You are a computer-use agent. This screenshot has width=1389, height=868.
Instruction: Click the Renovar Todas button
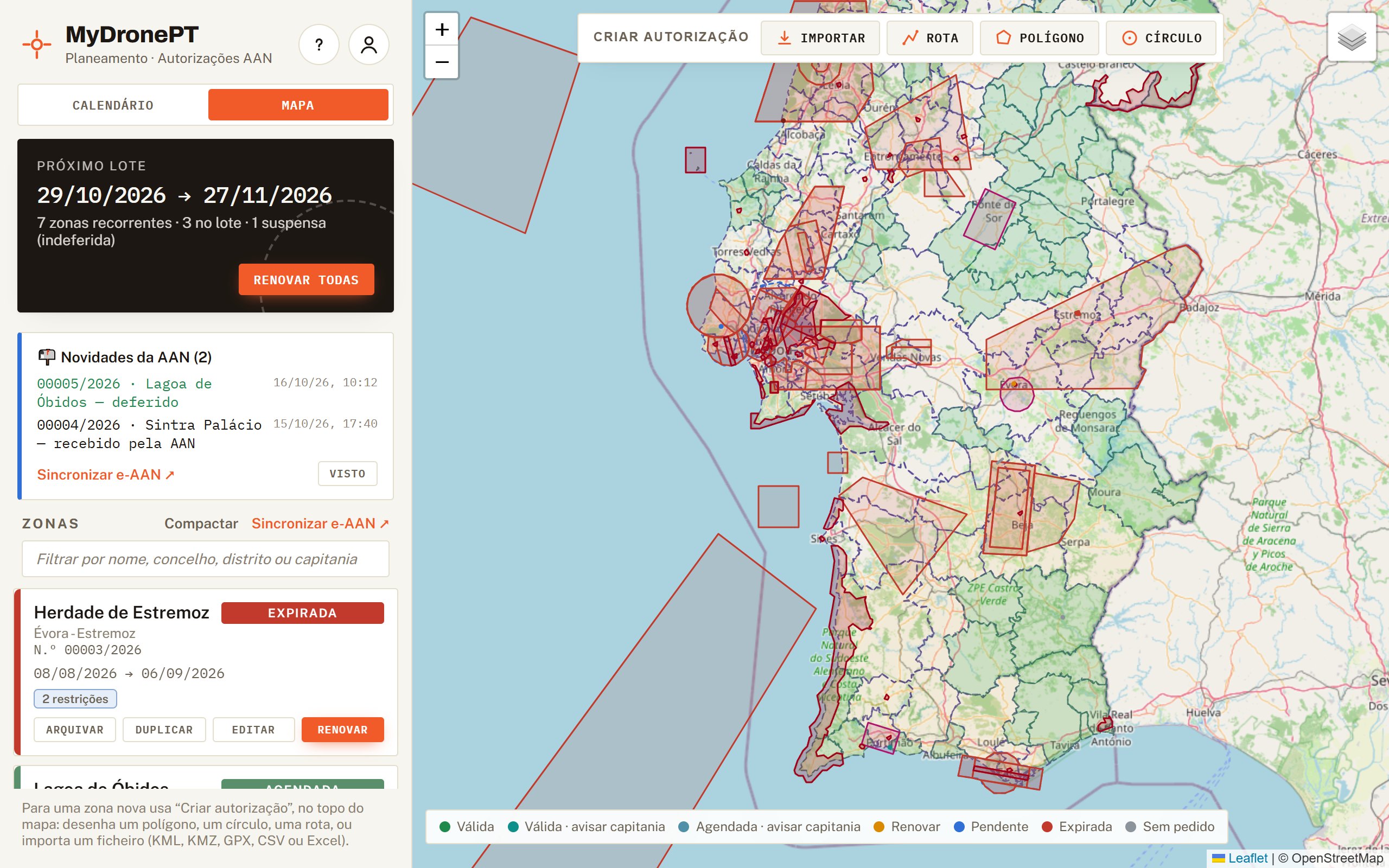coord(306,279)
